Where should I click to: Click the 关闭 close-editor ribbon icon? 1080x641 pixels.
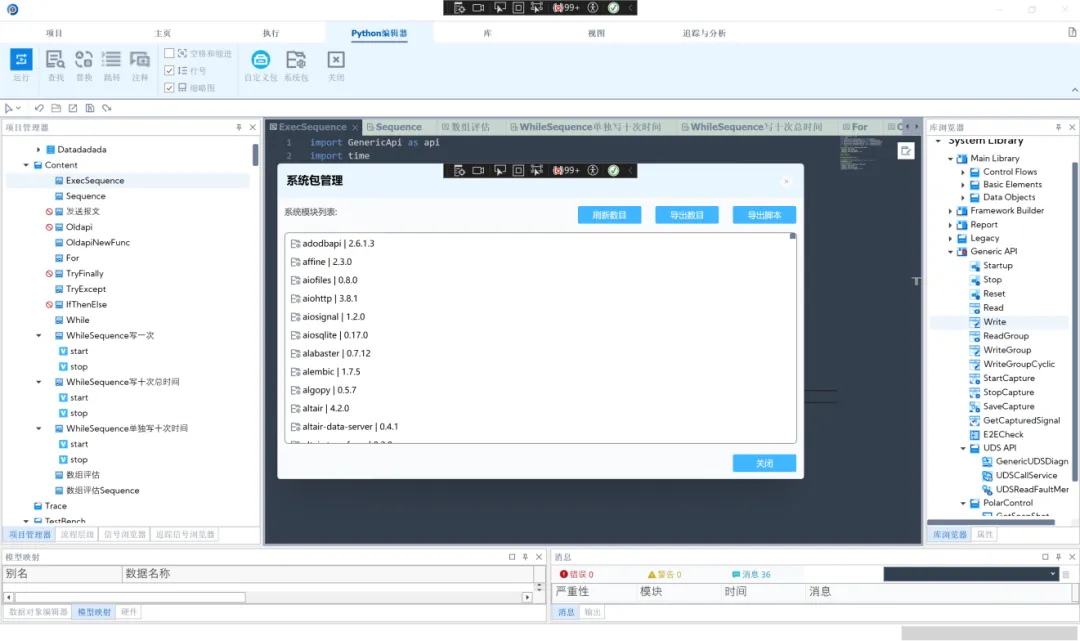(335, 60)
